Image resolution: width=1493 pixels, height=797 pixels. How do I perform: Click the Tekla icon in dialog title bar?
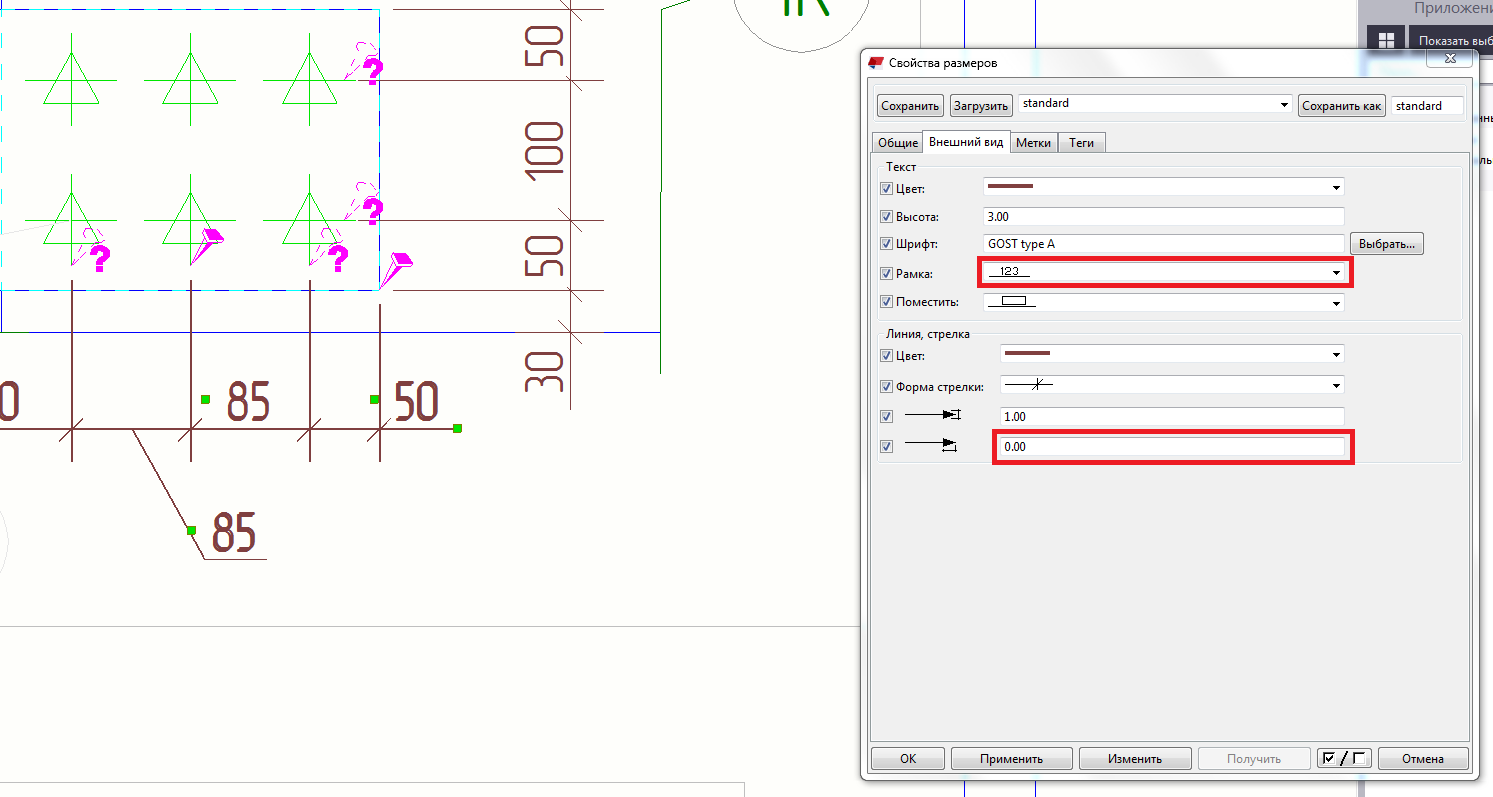click(x=878, y=63)
